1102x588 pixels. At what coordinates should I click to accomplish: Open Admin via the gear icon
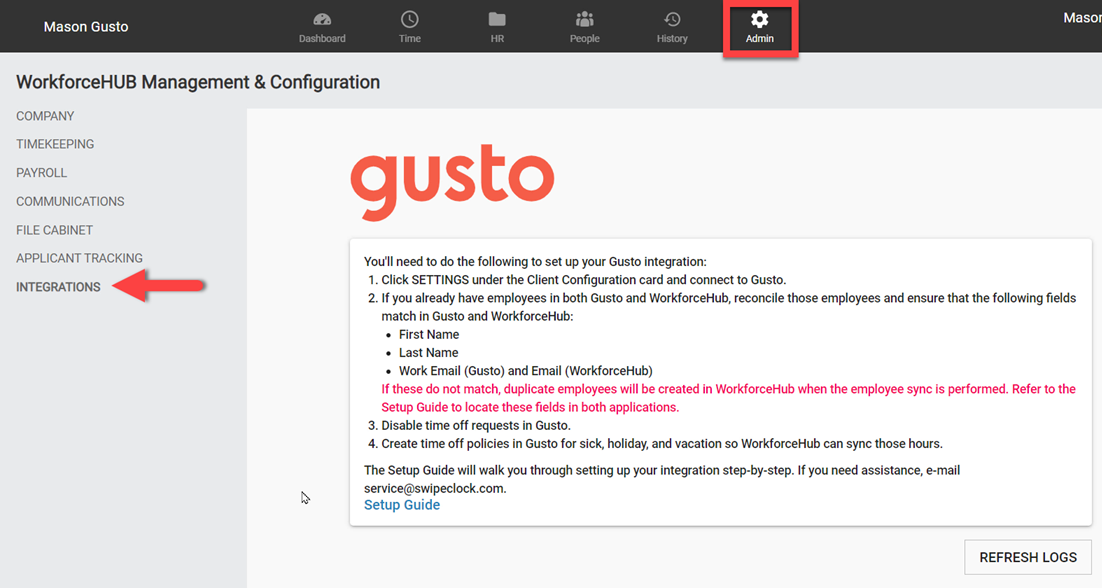pyautogui.click(x=760, y=26)
